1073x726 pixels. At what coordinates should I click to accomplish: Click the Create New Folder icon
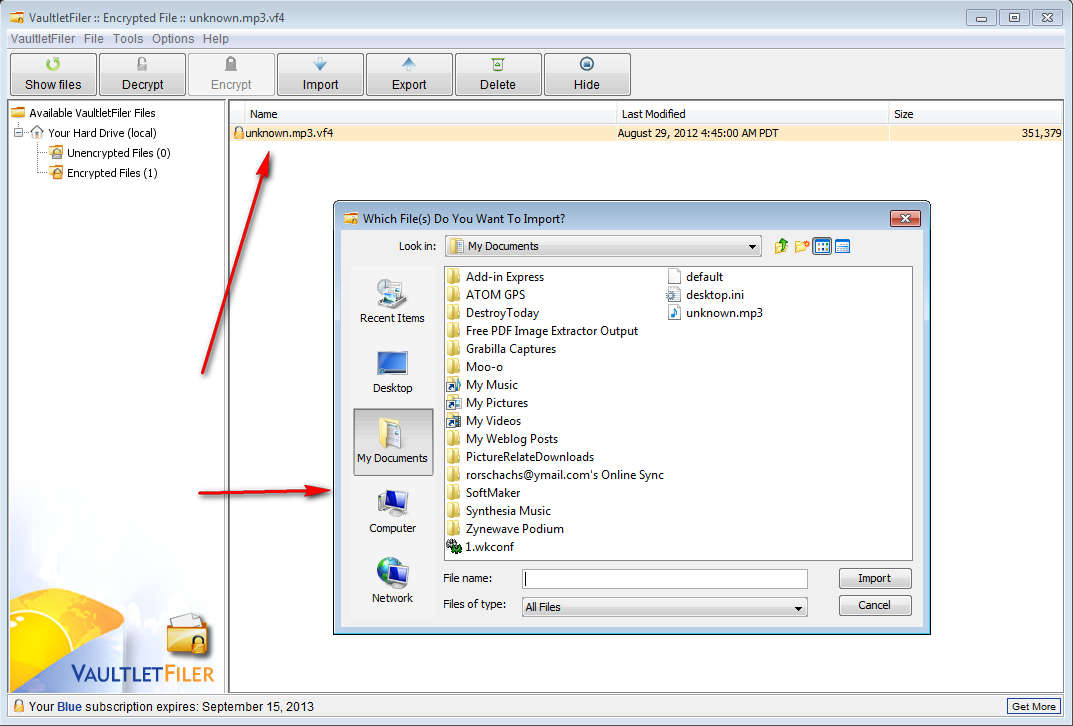point(802,246)
